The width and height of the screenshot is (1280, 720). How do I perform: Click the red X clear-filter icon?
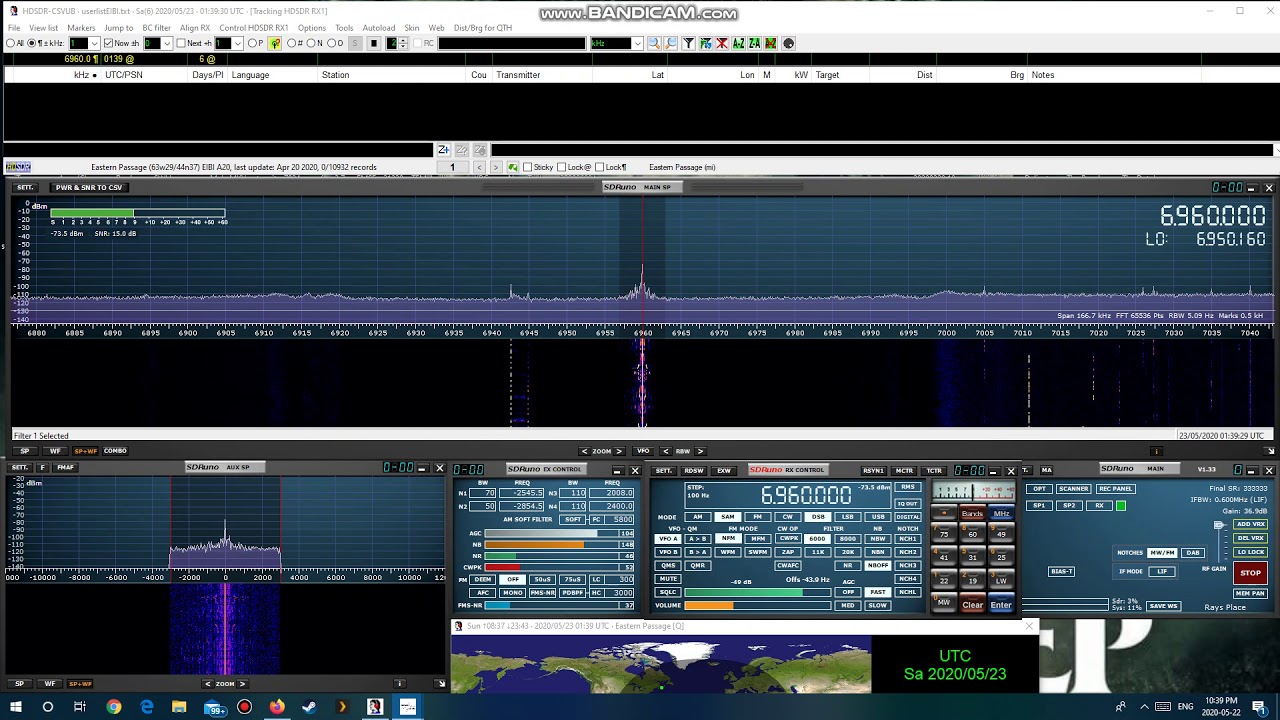coord(721,43)
